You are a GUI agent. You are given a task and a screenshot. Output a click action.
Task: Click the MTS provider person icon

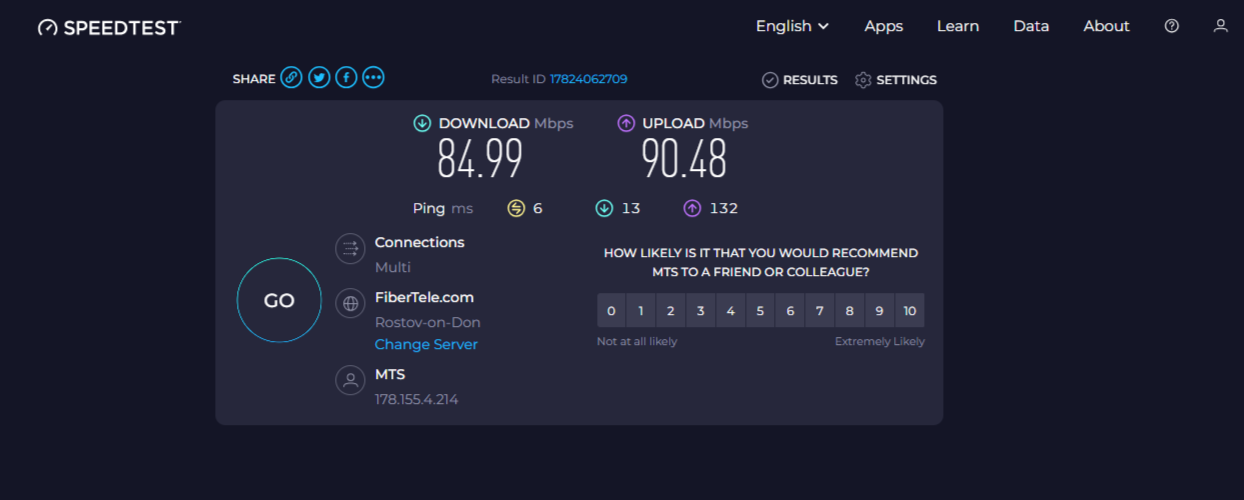coord(350,380)
